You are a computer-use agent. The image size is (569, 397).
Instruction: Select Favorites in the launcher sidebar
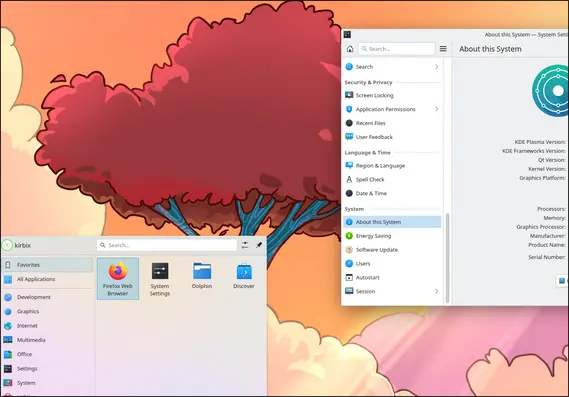[47, 265]
